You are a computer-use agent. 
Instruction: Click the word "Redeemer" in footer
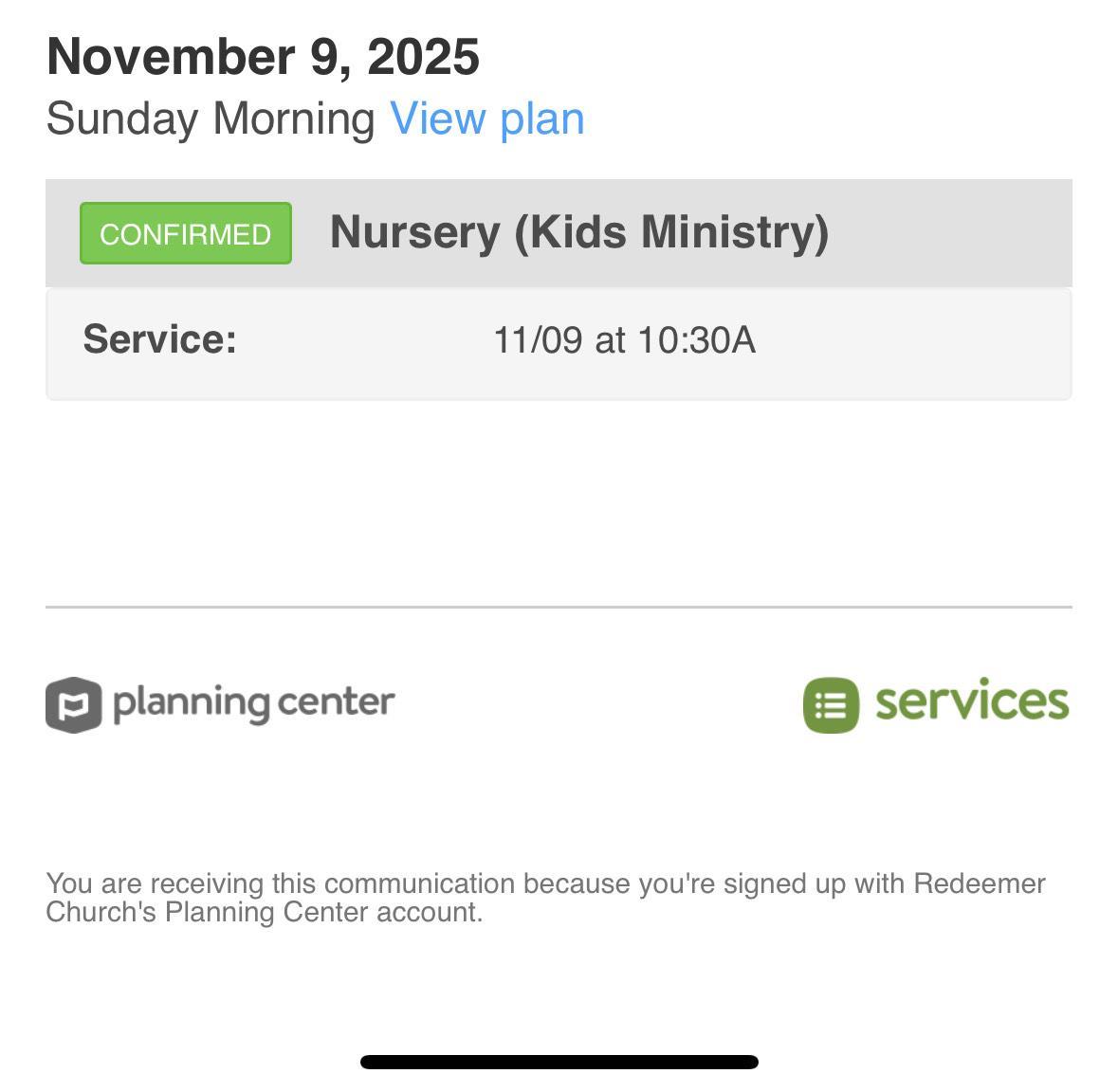979,883
